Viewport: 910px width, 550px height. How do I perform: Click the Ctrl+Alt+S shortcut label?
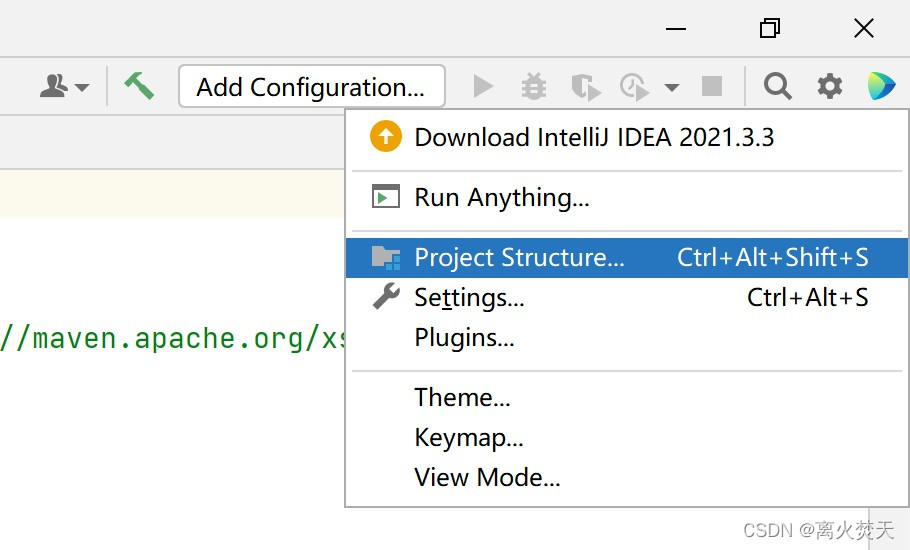point(807,298)
